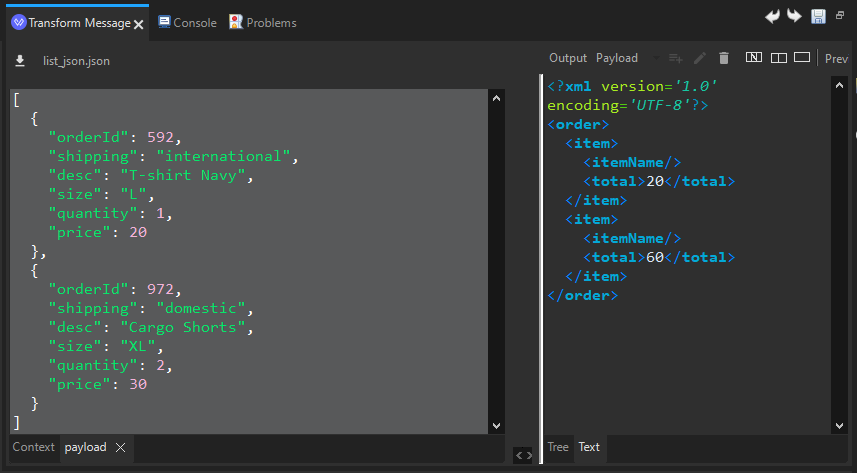Image resolution: width=857 pixels, height=473 pixels.
Task: Click the download icon beside list_json.json
Action: pos(20,61)
